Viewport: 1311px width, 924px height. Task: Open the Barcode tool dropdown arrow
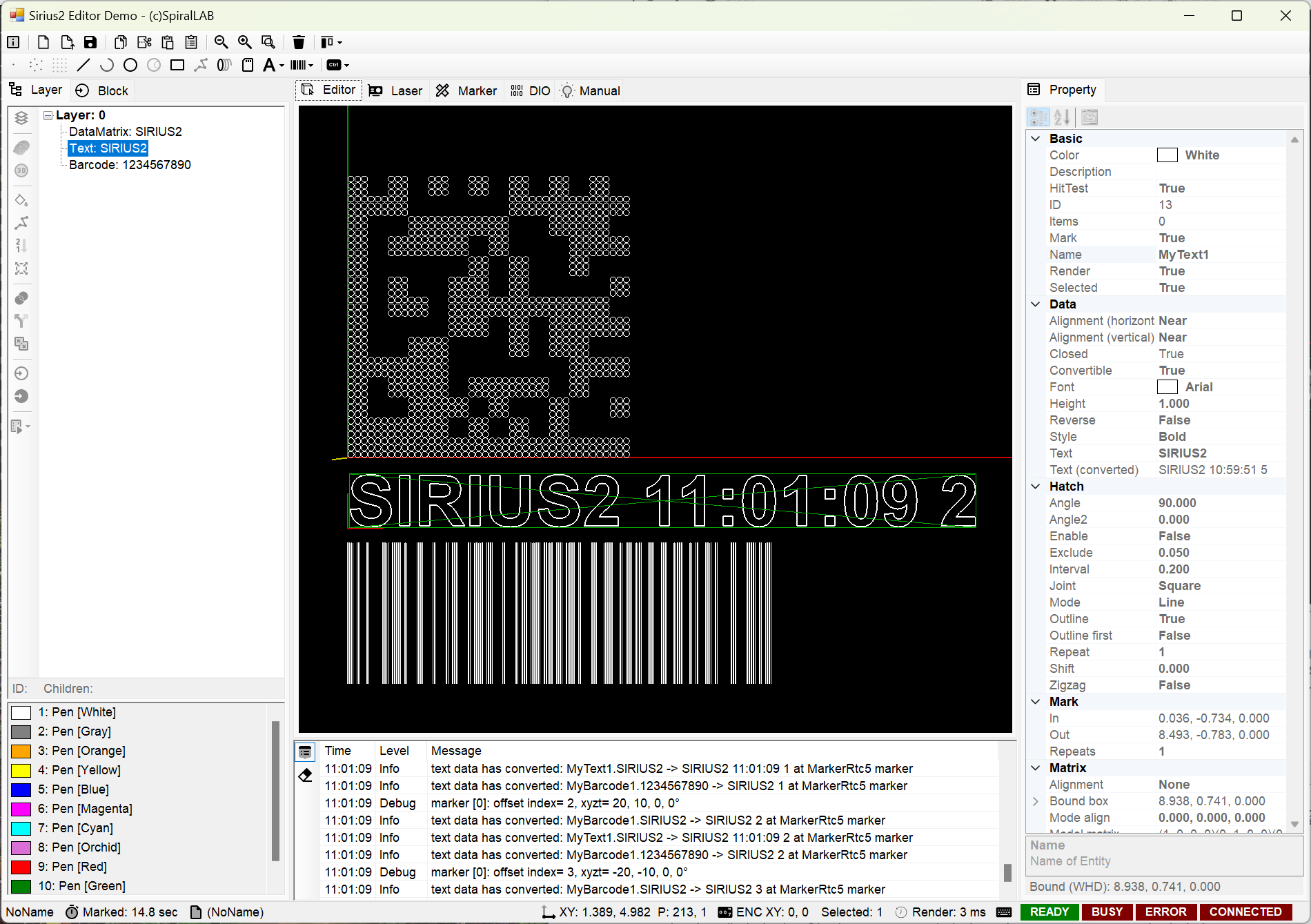[311, 66]
